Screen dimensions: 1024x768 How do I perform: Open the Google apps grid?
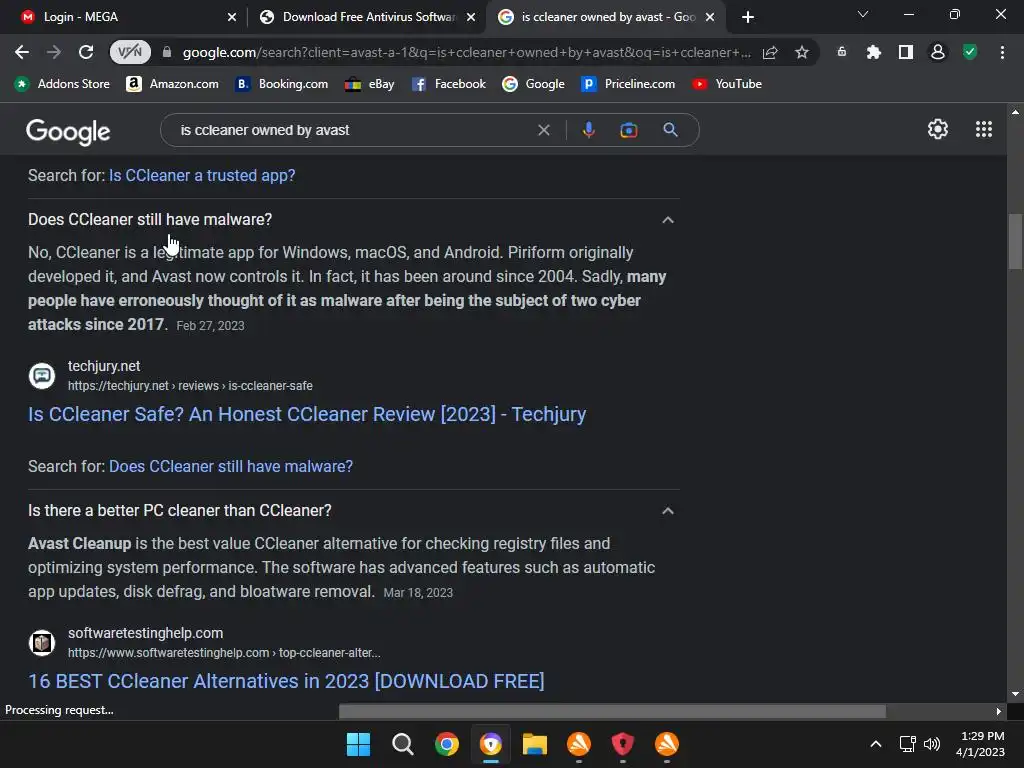pyautogui.click(x=984, y=129)
